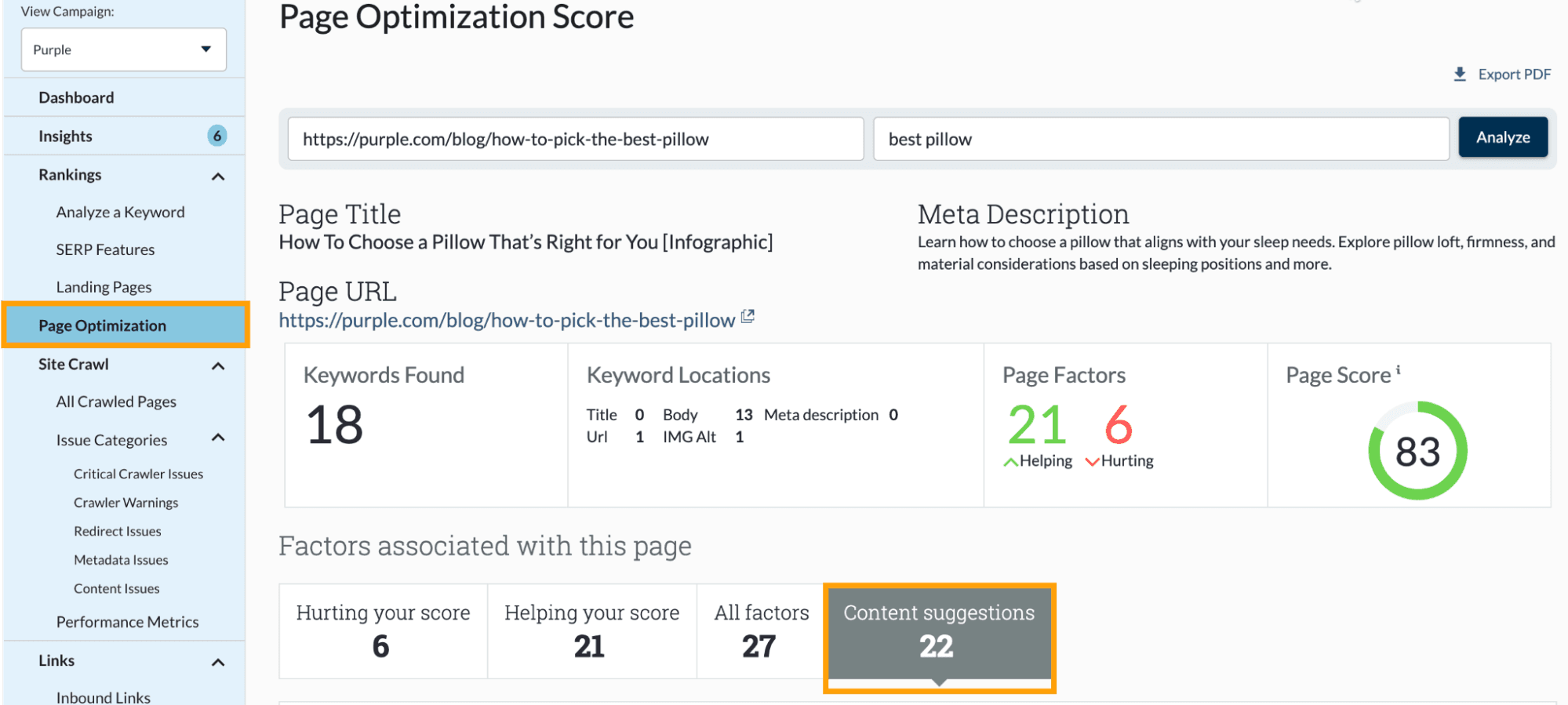Open the Helping your score tab
Image resolution: width=1568 pixels, height=705 pixels.
tap(591, 631)
